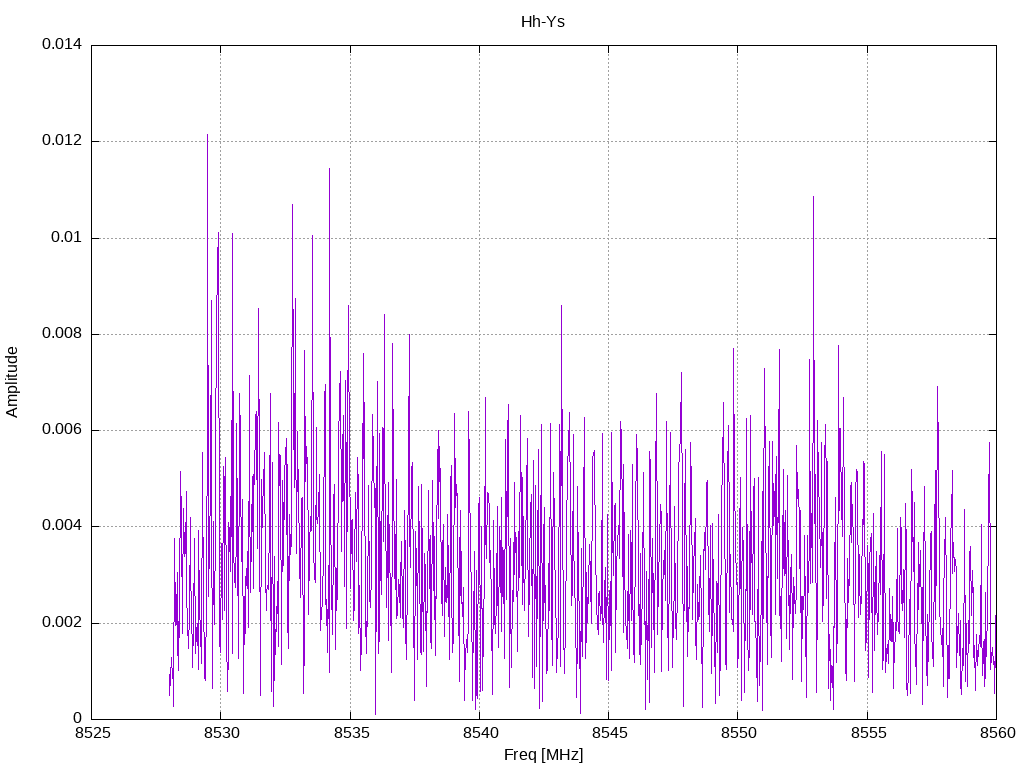Click the 0.002 y-axis tick label

tap(61, 623)
